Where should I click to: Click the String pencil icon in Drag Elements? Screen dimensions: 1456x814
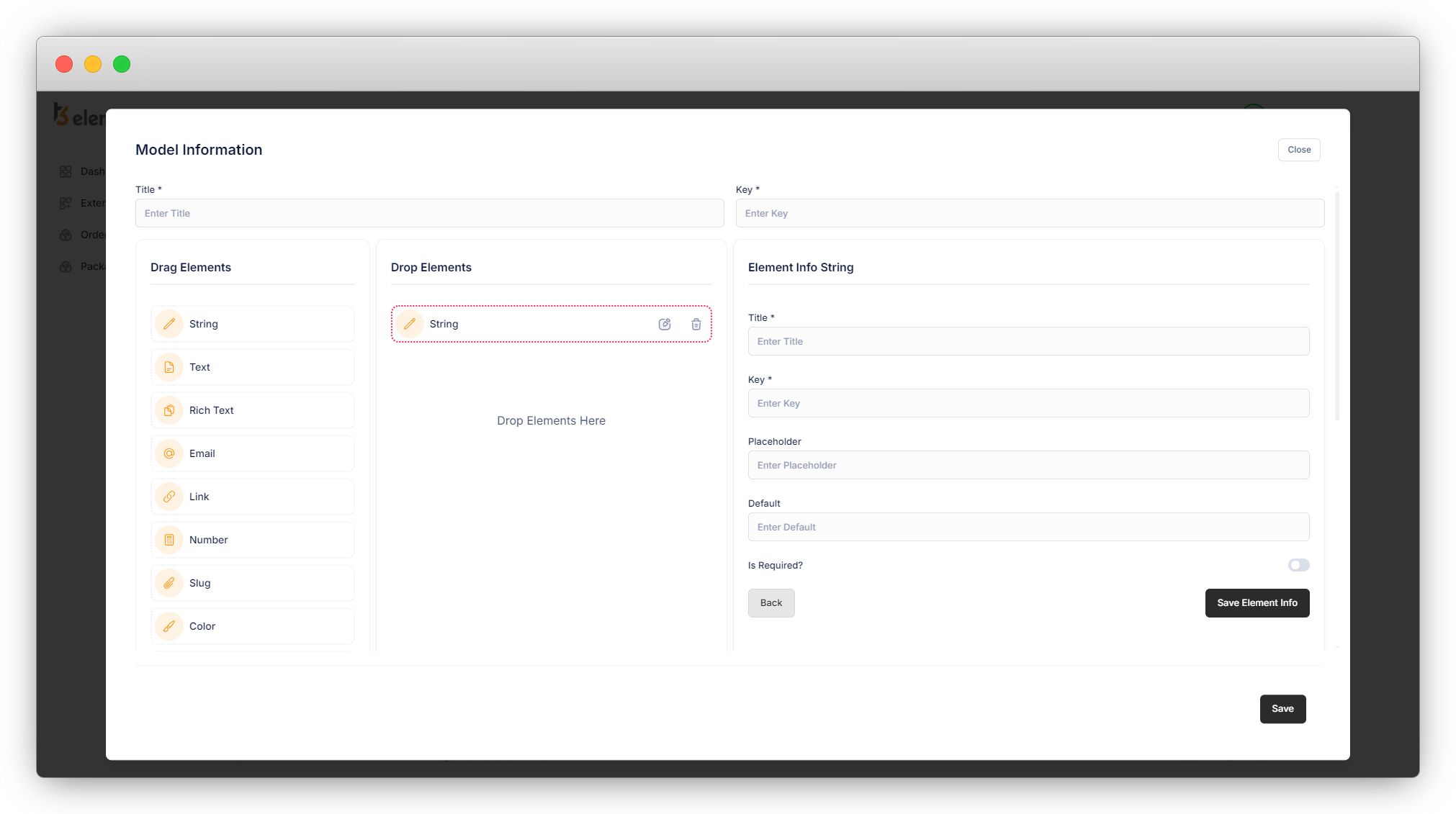[169, 324]
